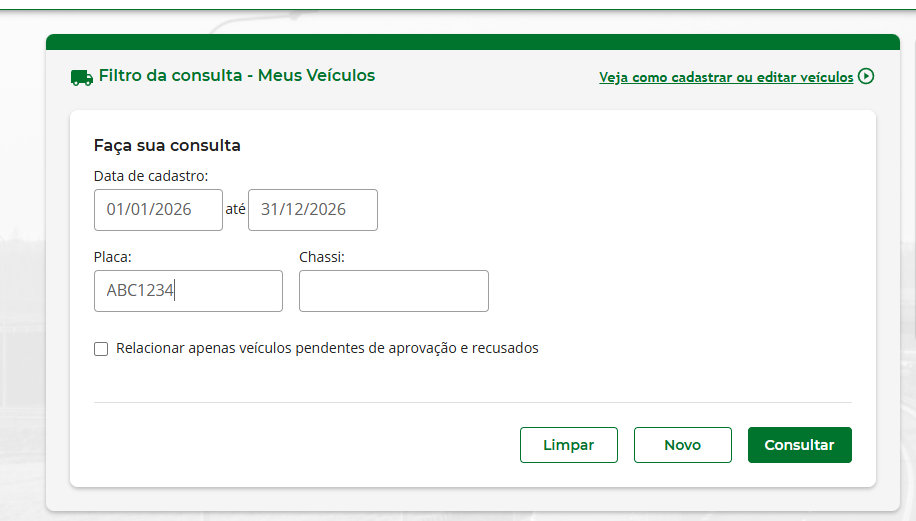Screen dimensions: 916x521
Task: Enable the pendentes de aprovação e recusados checkbox
Action: [101, 349]
